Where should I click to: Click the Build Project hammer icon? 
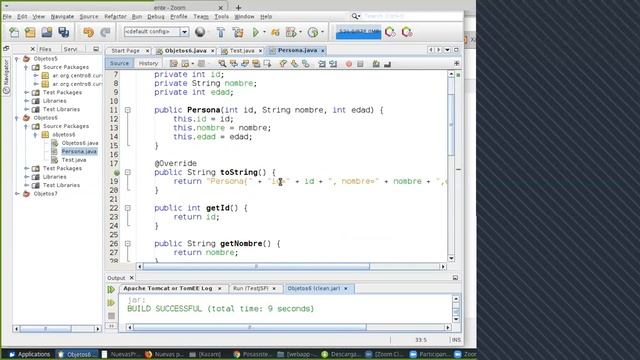(x=221, y=32)
